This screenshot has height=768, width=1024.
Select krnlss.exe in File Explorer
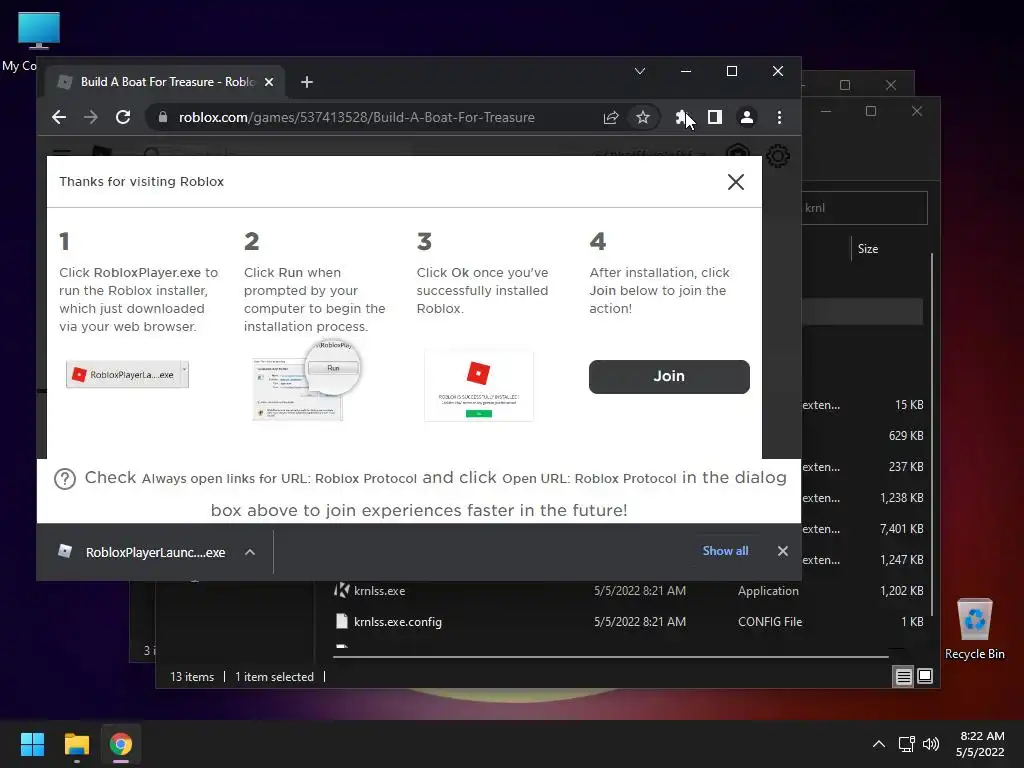(379, 591)
